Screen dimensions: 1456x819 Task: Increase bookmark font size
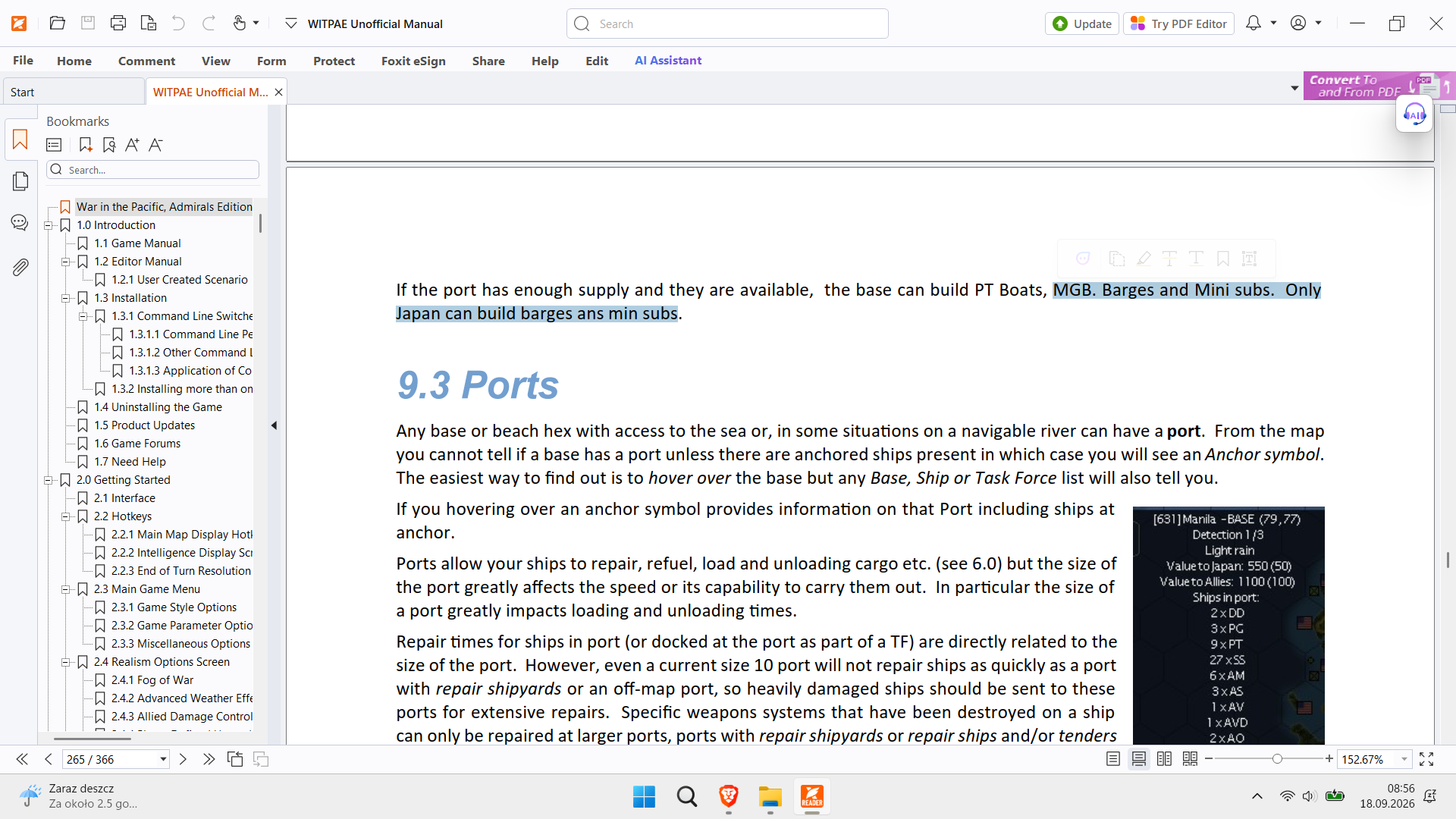click(132, 145)
